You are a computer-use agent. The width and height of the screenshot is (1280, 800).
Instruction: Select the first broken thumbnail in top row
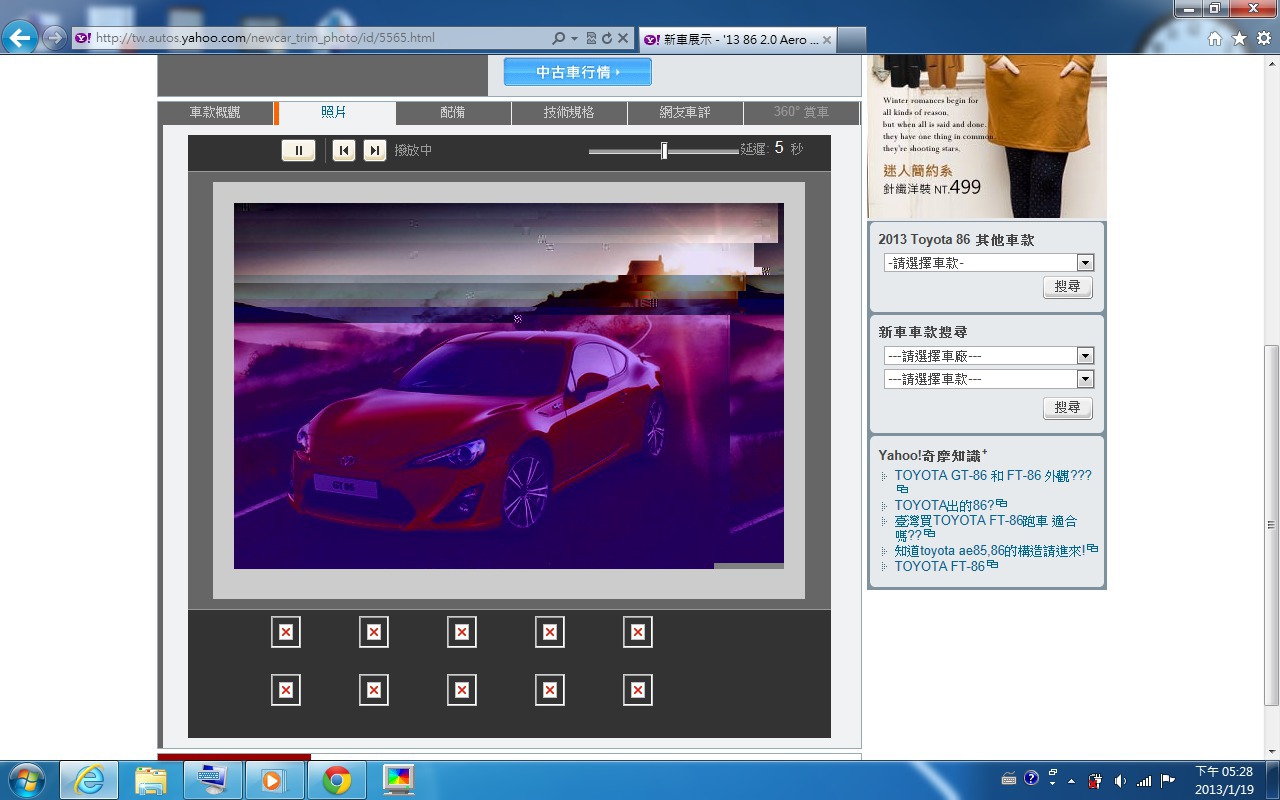click(286, 632)
